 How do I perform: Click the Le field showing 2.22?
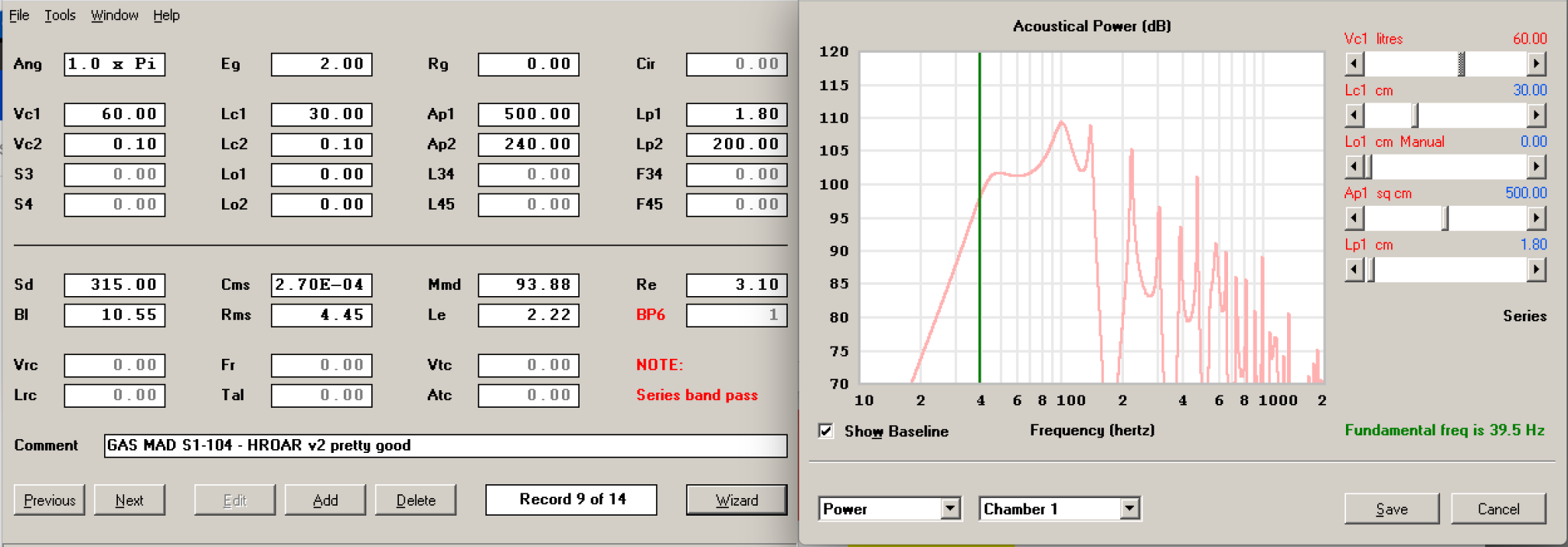(x=528, y=315)
